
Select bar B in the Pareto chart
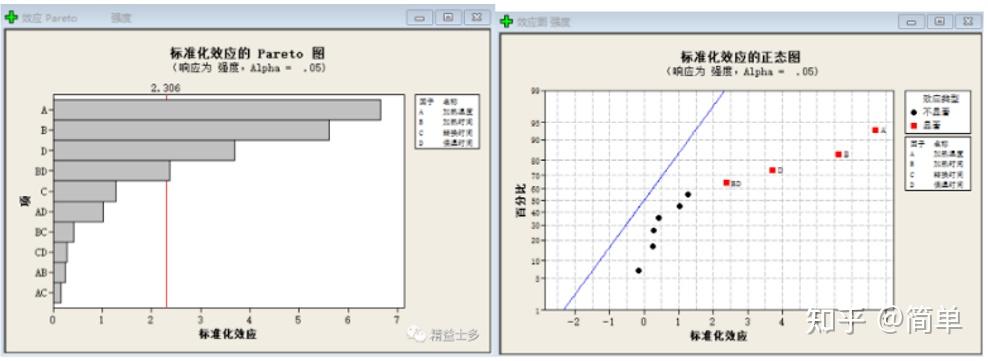[x=192, y=130]
